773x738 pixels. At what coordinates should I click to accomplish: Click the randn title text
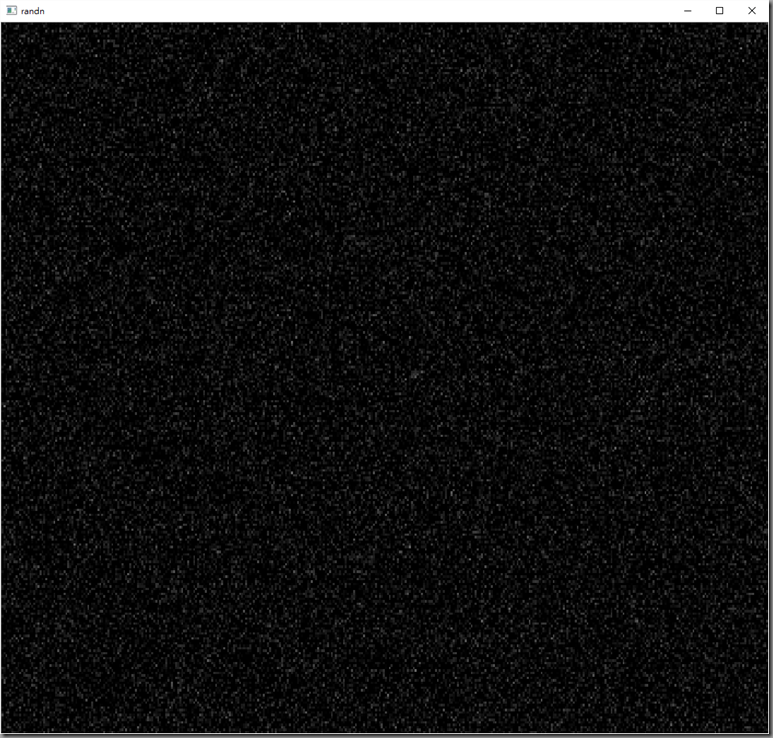33,11
